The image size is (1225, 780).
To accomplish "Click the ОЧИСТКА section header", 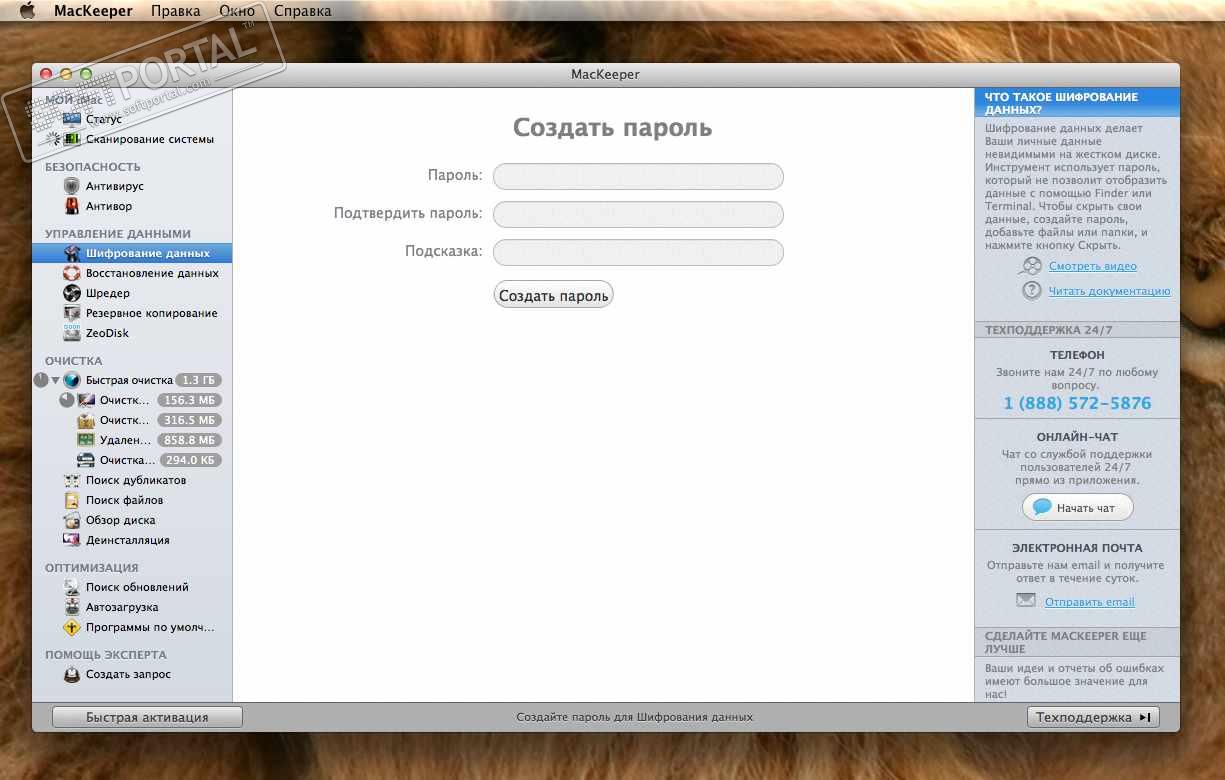I will (73, 360).
